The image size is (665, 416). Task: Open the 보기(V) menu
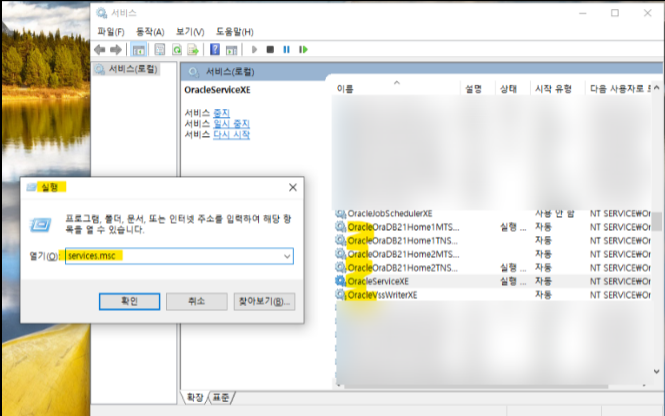point(190,32)
